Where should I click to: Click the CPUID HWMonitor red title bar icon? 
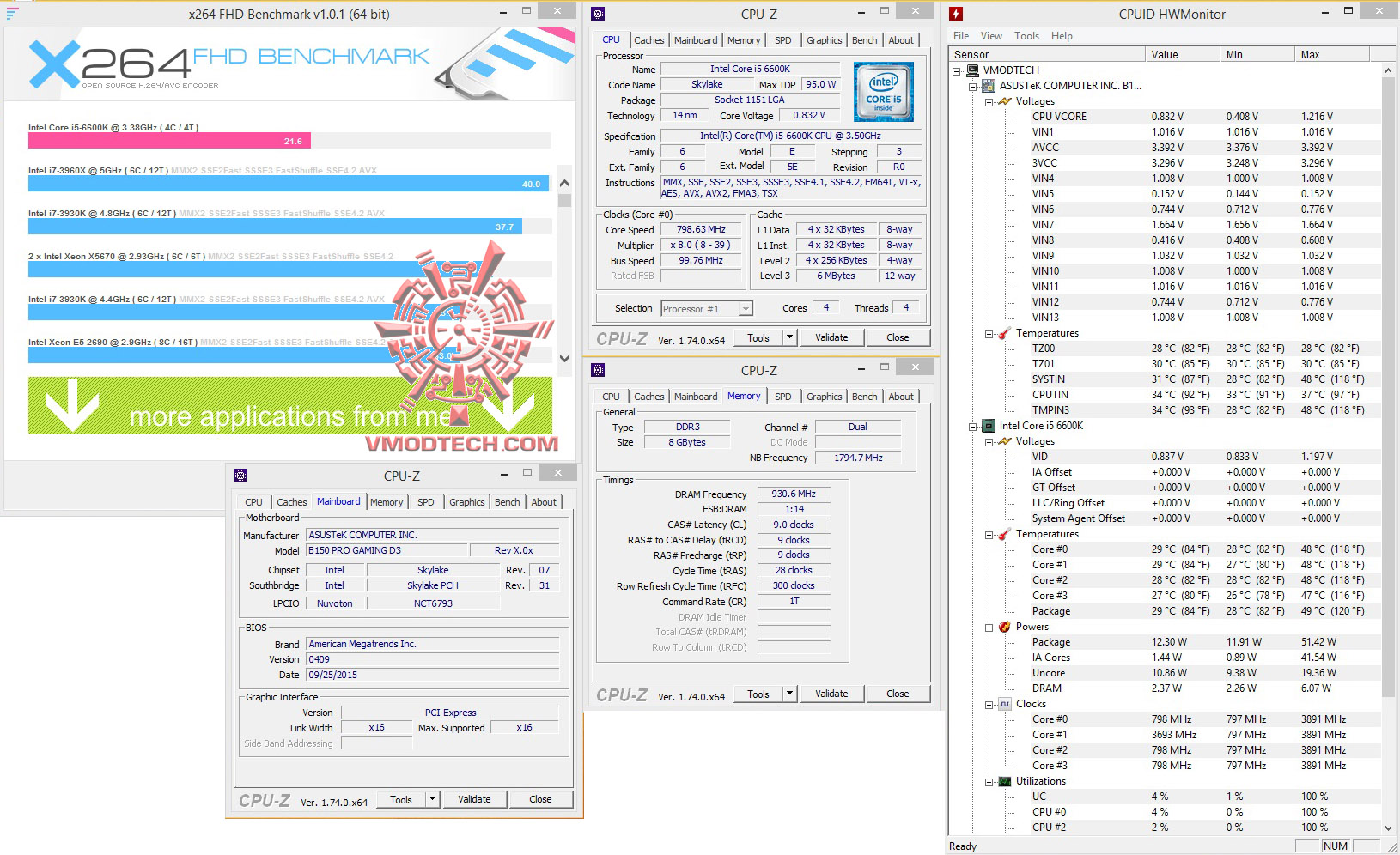(956, 14)
